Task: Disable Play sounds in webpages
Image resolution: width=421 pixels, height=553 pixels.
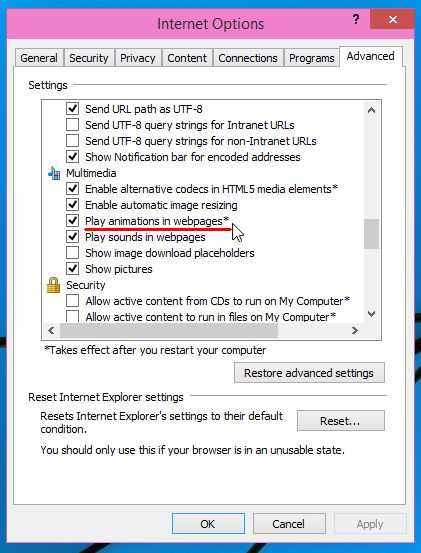Action: [73, 237]
